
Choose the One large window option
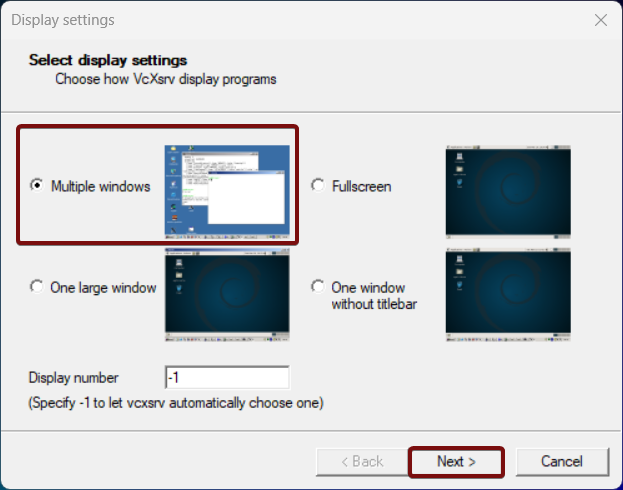[37, 287]
